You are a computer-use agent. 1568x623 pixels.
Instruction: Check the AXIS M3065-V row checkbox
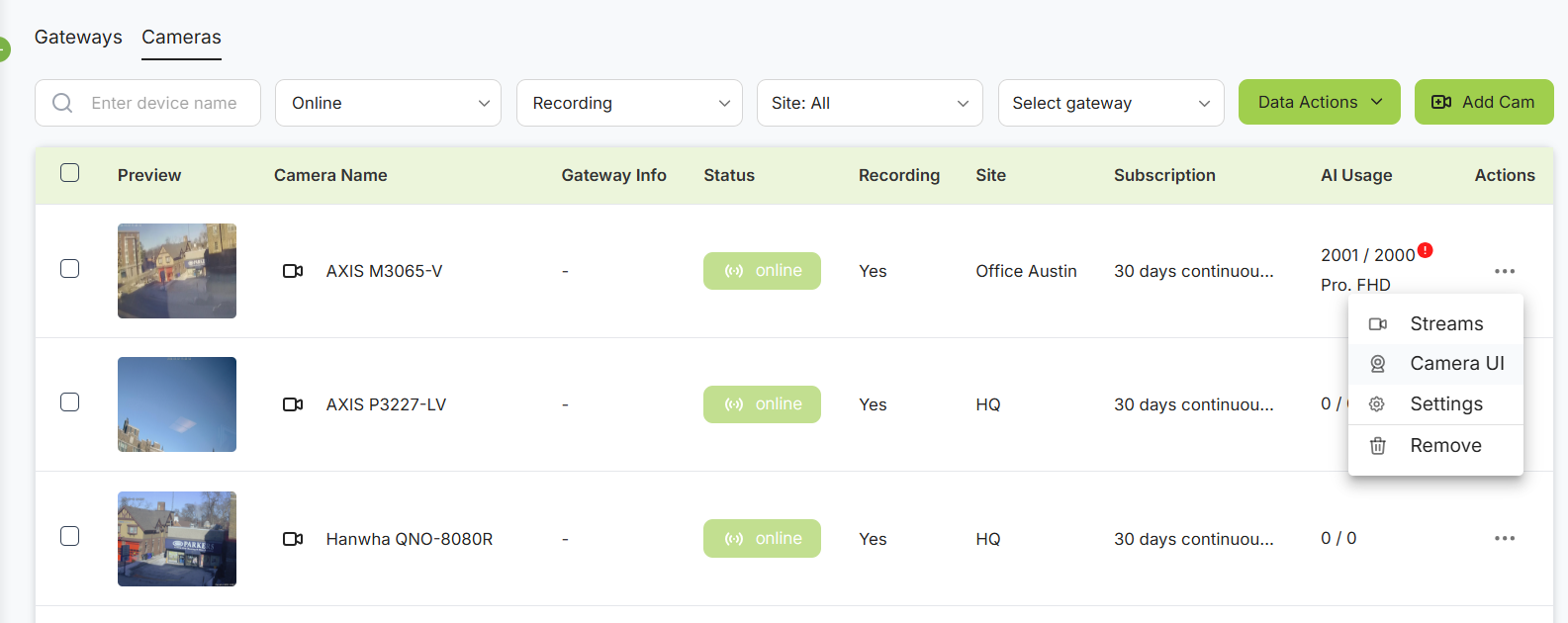(69, 269)
